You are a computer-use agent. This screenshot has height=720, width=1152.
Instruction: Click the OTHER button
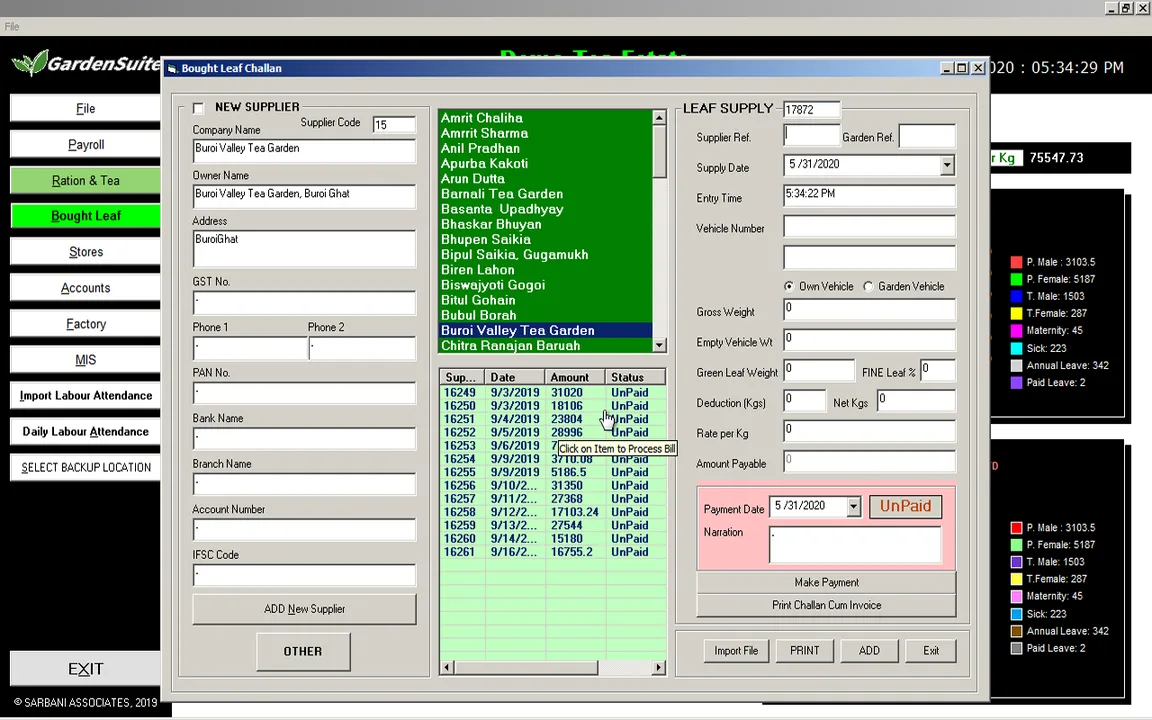(x=303, y=652)
